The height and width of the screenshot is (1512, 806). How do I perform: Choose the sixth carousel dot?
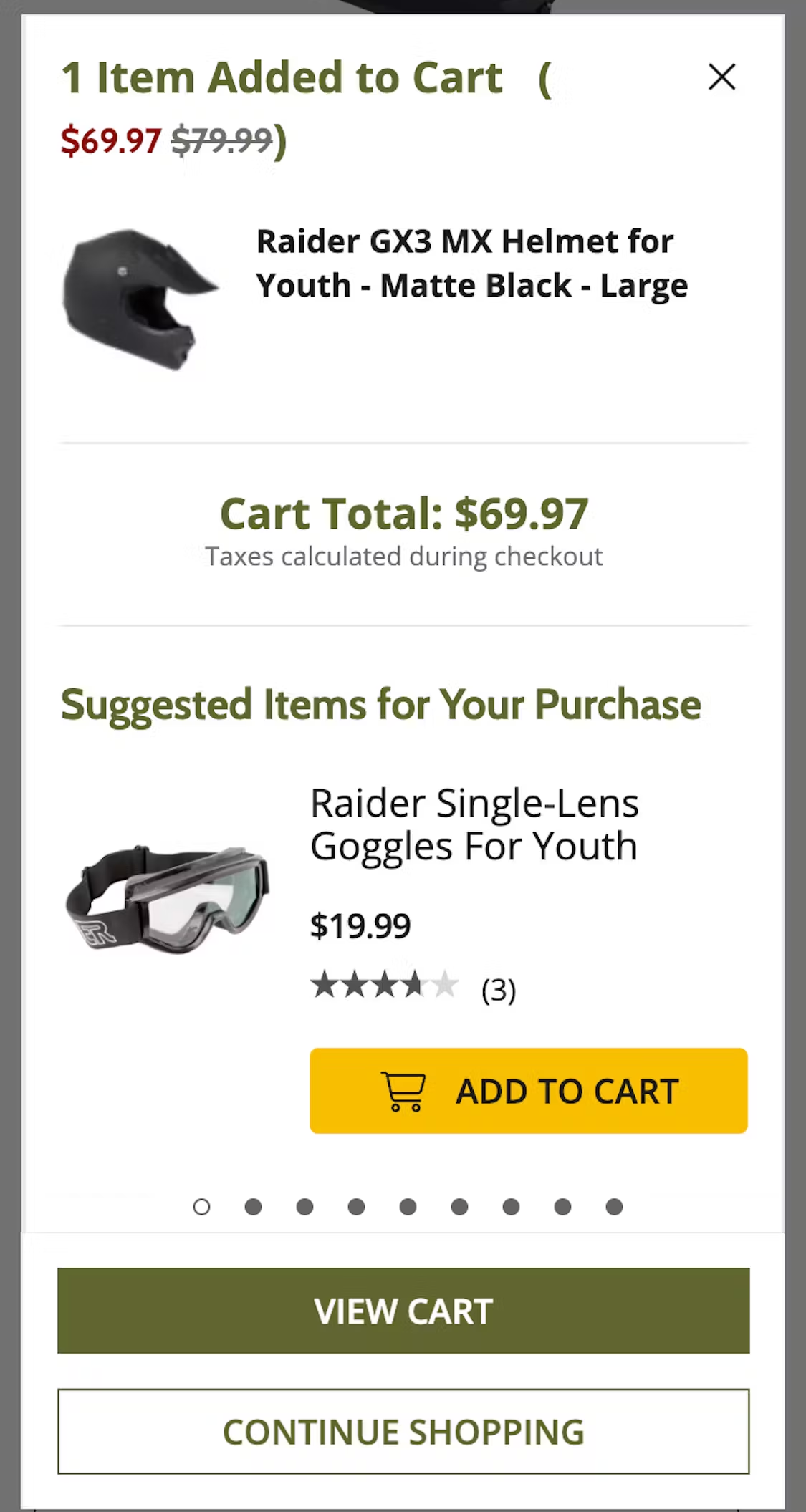pyautogui.click(x=460, y=1207)
